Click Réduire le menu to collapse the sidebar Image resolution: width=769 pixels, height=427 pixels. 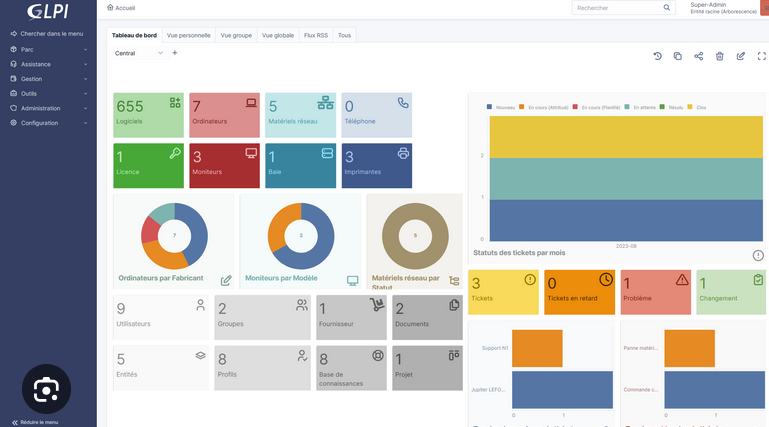point(40,422)
